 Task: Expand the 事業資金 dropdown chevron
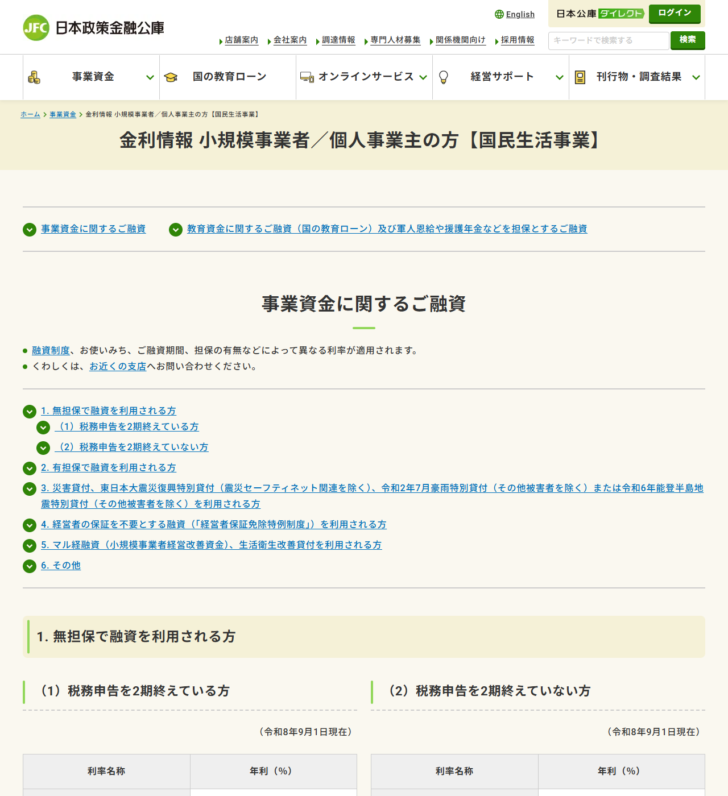click(150, 78)
